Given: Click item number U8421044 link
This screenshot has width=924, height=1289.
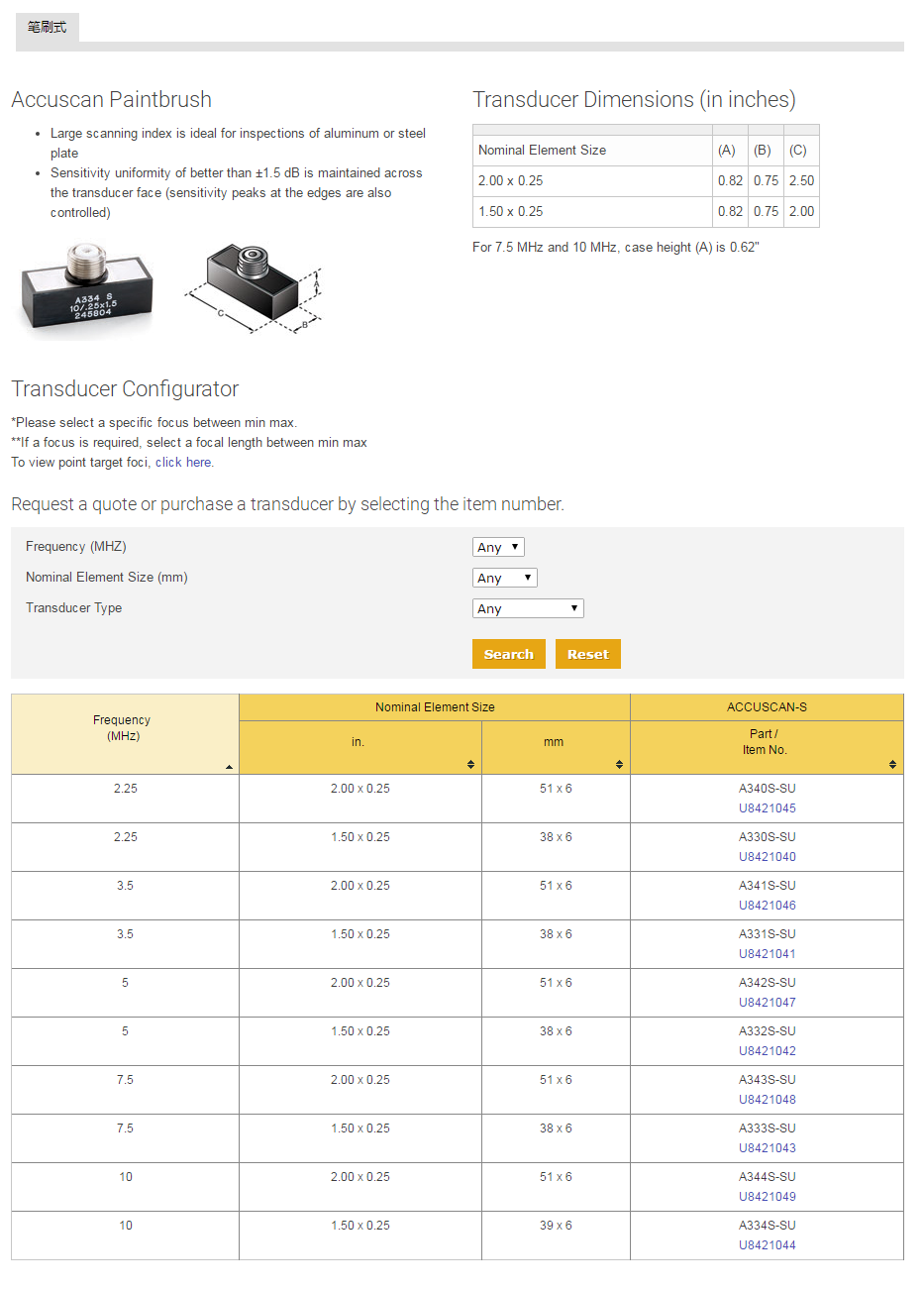Looking at the screenshot, I should coord(768,1245).
